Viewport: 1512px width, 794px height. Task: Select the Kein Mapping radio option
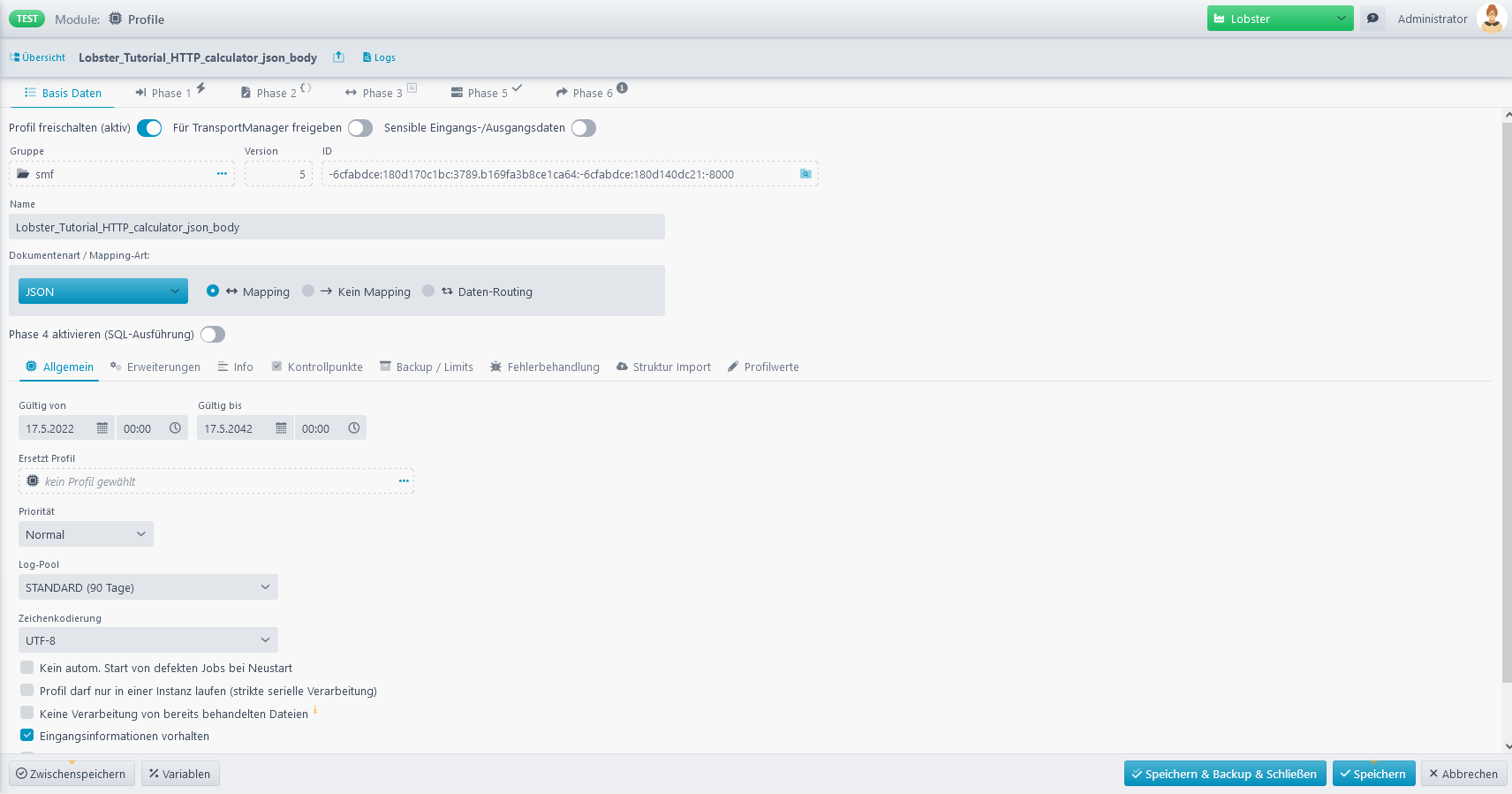(308, 291)
